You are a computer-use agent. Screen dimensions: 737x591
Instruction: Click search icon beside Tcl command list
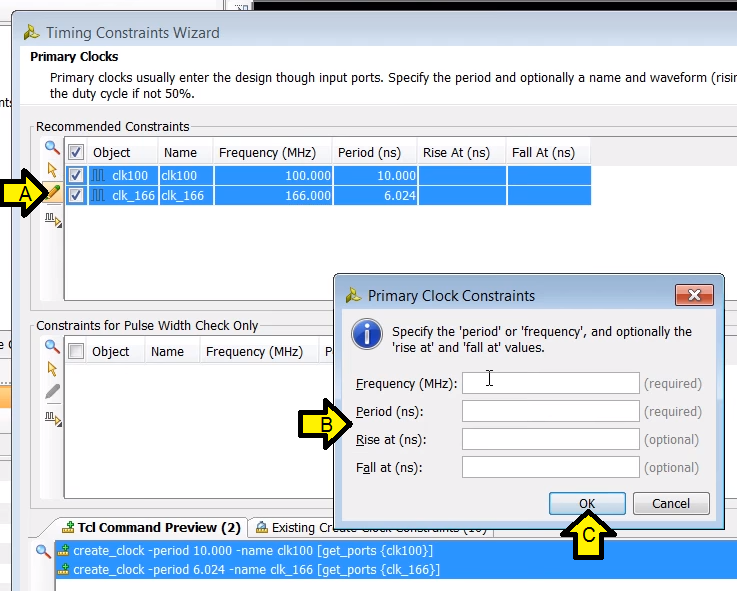coord(43,551)
